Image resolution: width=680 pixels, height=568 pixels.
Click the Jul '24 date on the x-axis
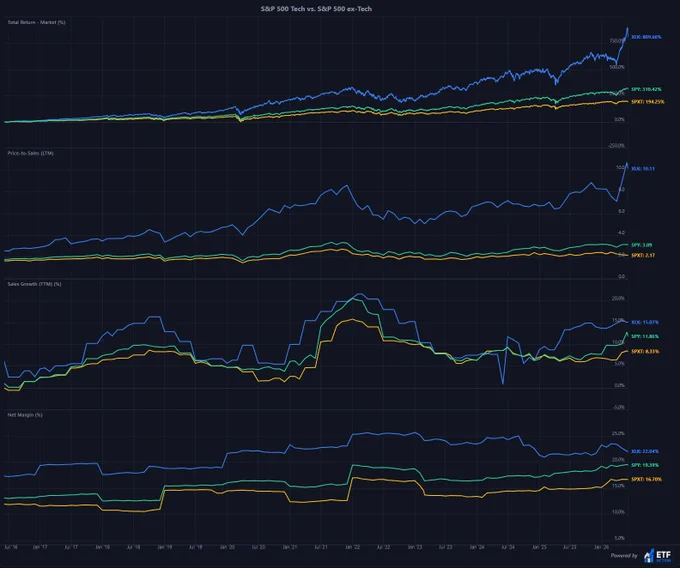tap(508, 547)
